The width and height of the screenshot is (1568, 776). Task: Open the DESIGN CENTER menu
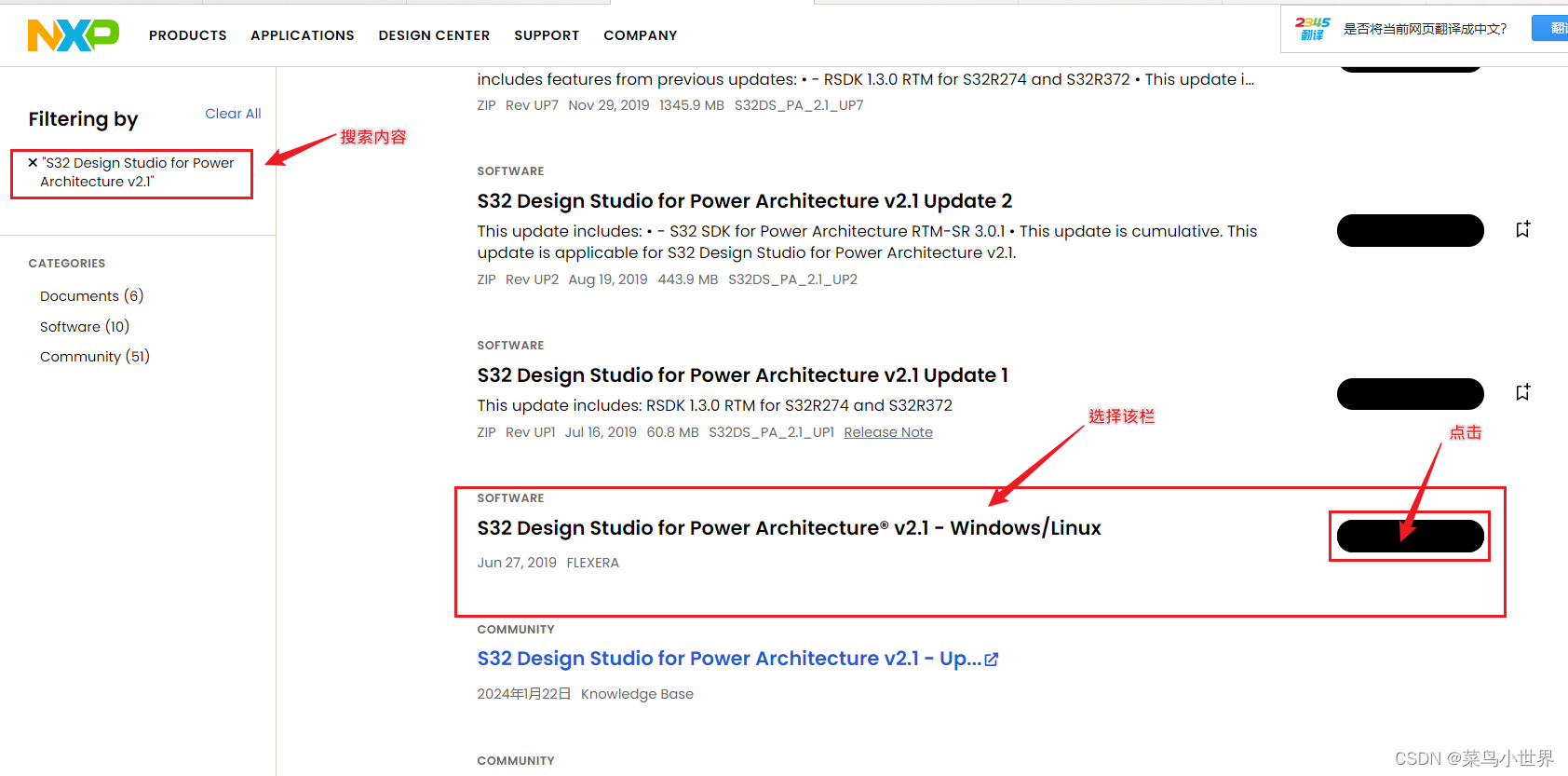coord(434,35)
